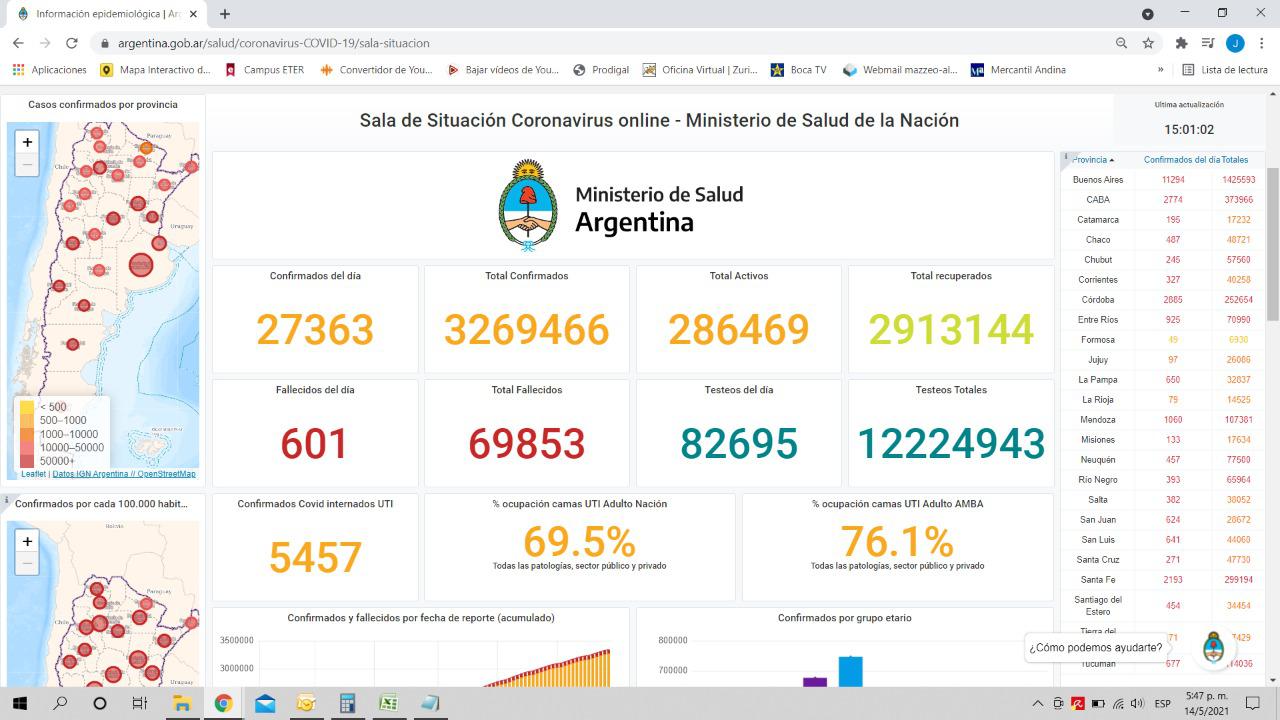This screenshot has width=1280, height=720.
Task: Open a new browser tab
Action: 225,14
